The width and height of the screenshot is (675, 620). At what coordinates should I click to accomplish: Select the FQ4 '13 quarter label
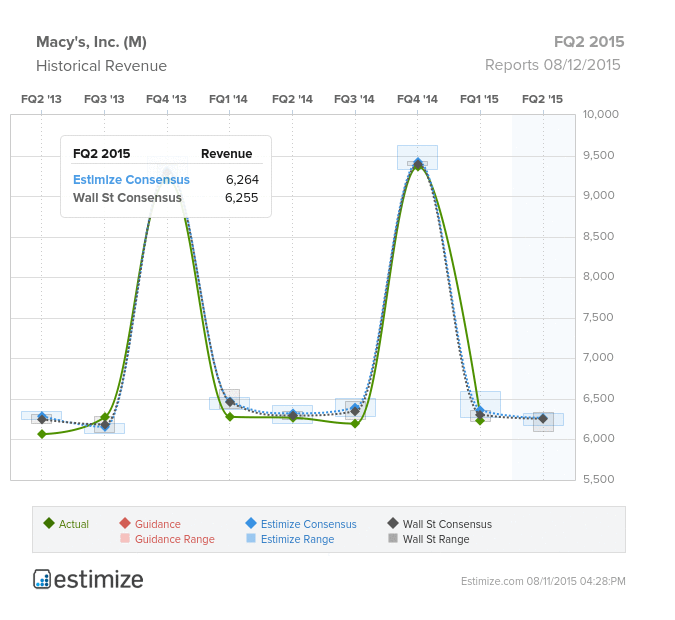[167, 99]
